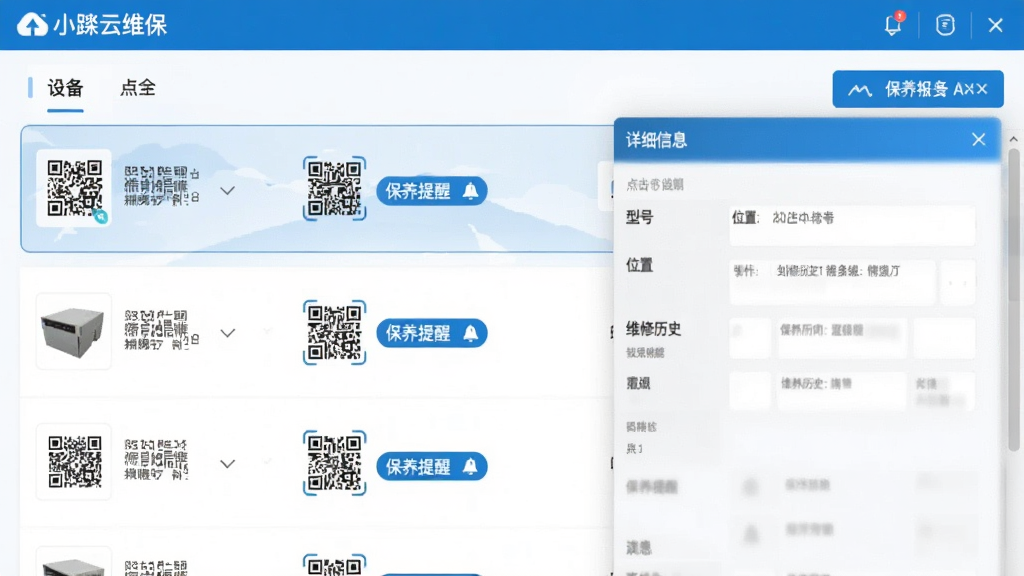Viewport: 1024px width, 576px height.
Task: Open the 保养报务 report button
Action: [x=918, y=89]
